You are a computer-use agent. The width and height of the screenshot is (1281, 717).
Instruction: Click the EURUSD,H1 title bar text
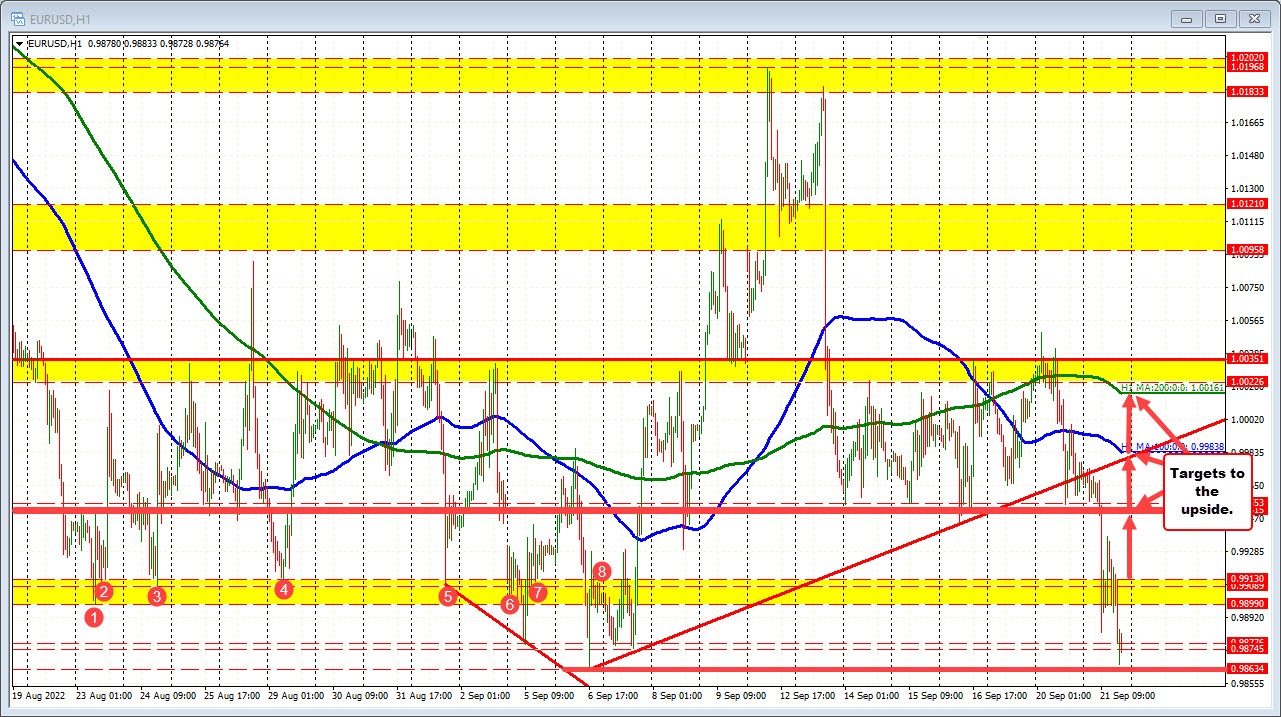(x=60, y=18)
